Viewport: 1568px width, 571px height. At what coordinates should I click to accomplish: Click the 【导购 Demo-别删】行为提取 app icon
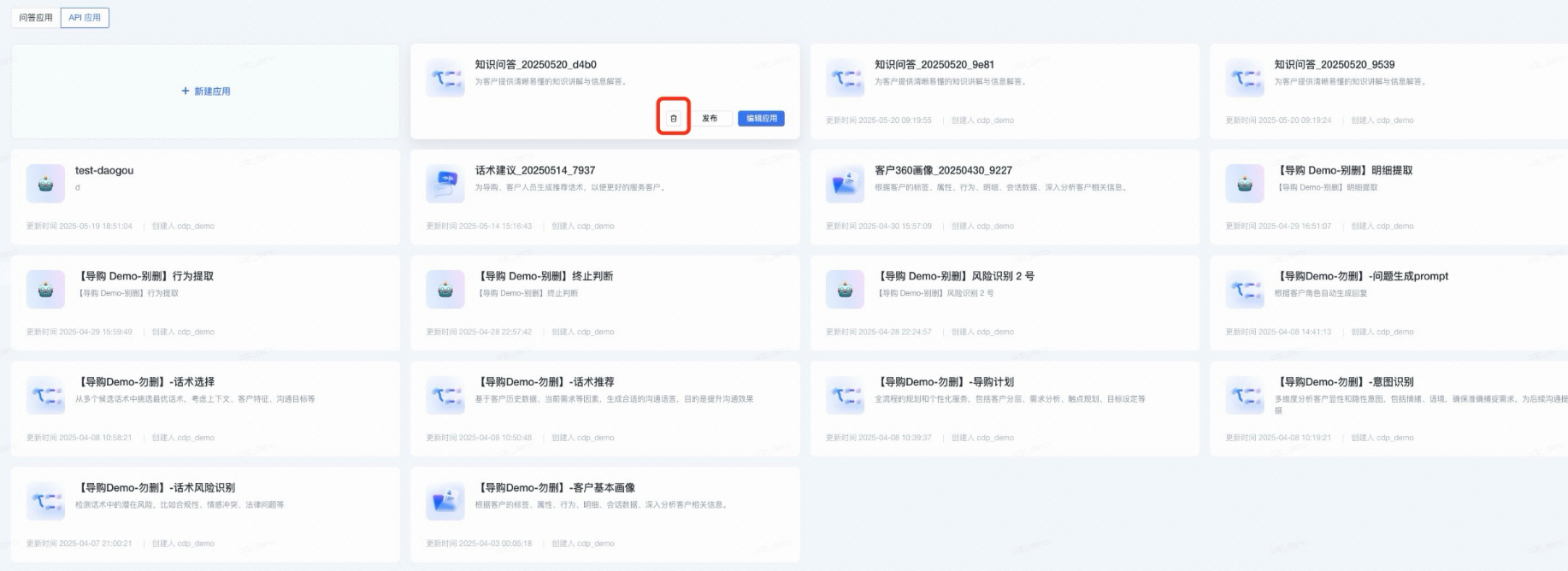point(45,290)
